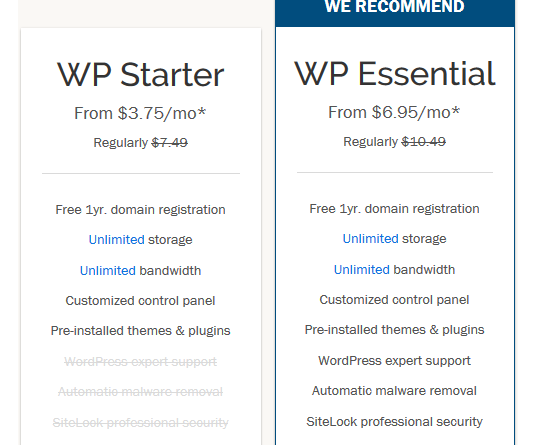
Task: Click the WP Essential plan heading
Action: [x=394, y=74]
